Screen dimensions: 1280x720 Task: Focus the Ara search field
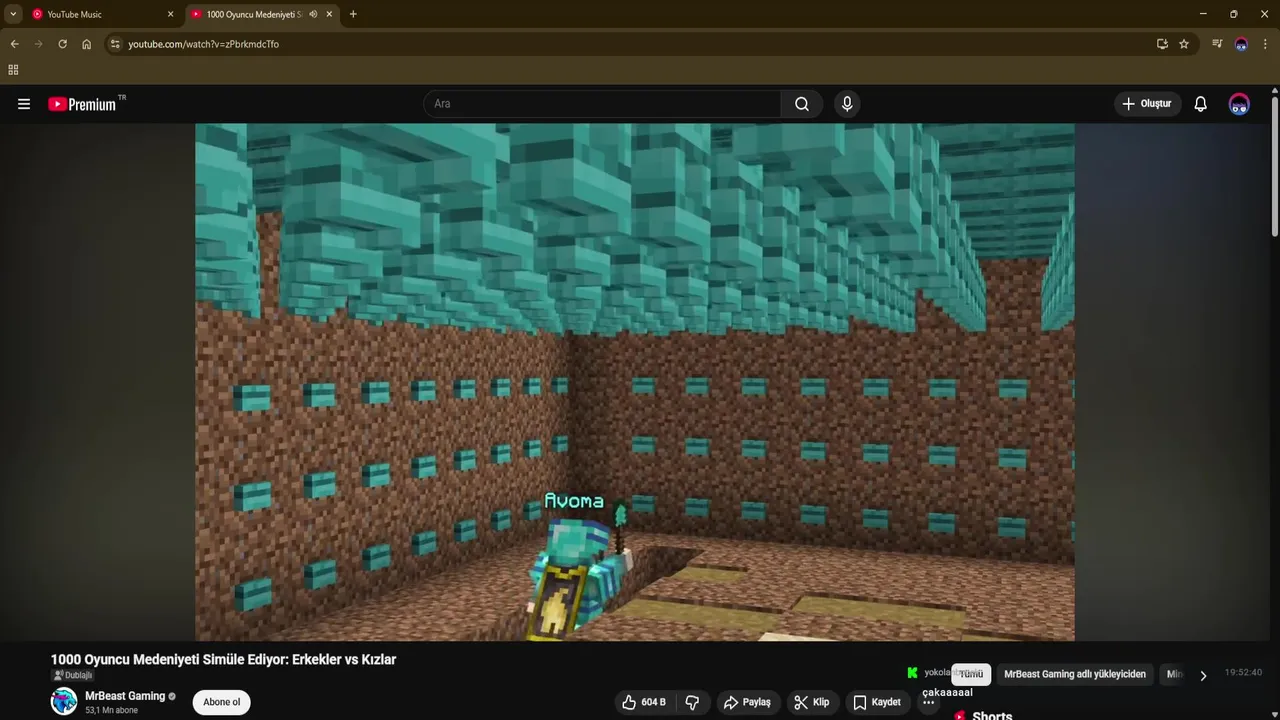tap(603, 104)
